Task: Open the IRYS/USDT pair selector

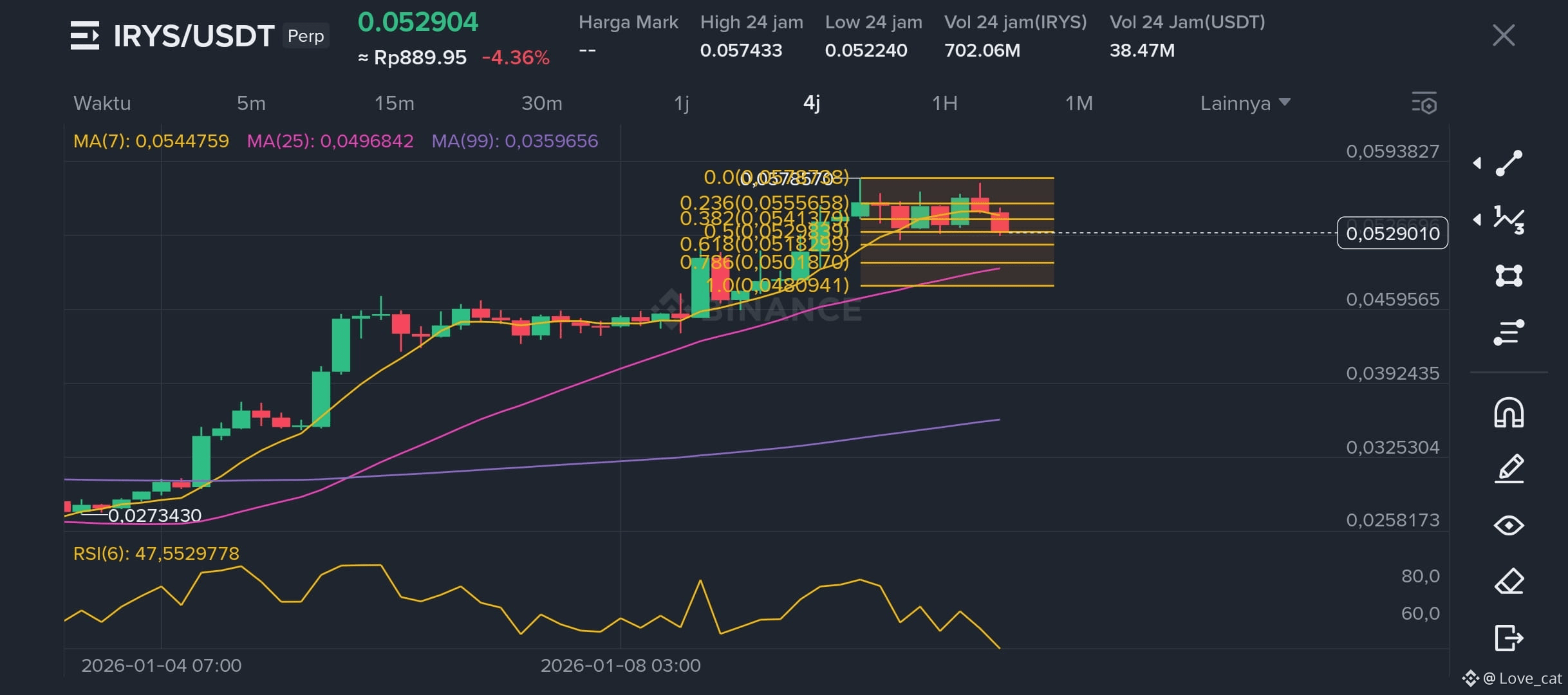Action: pos(194,36)
